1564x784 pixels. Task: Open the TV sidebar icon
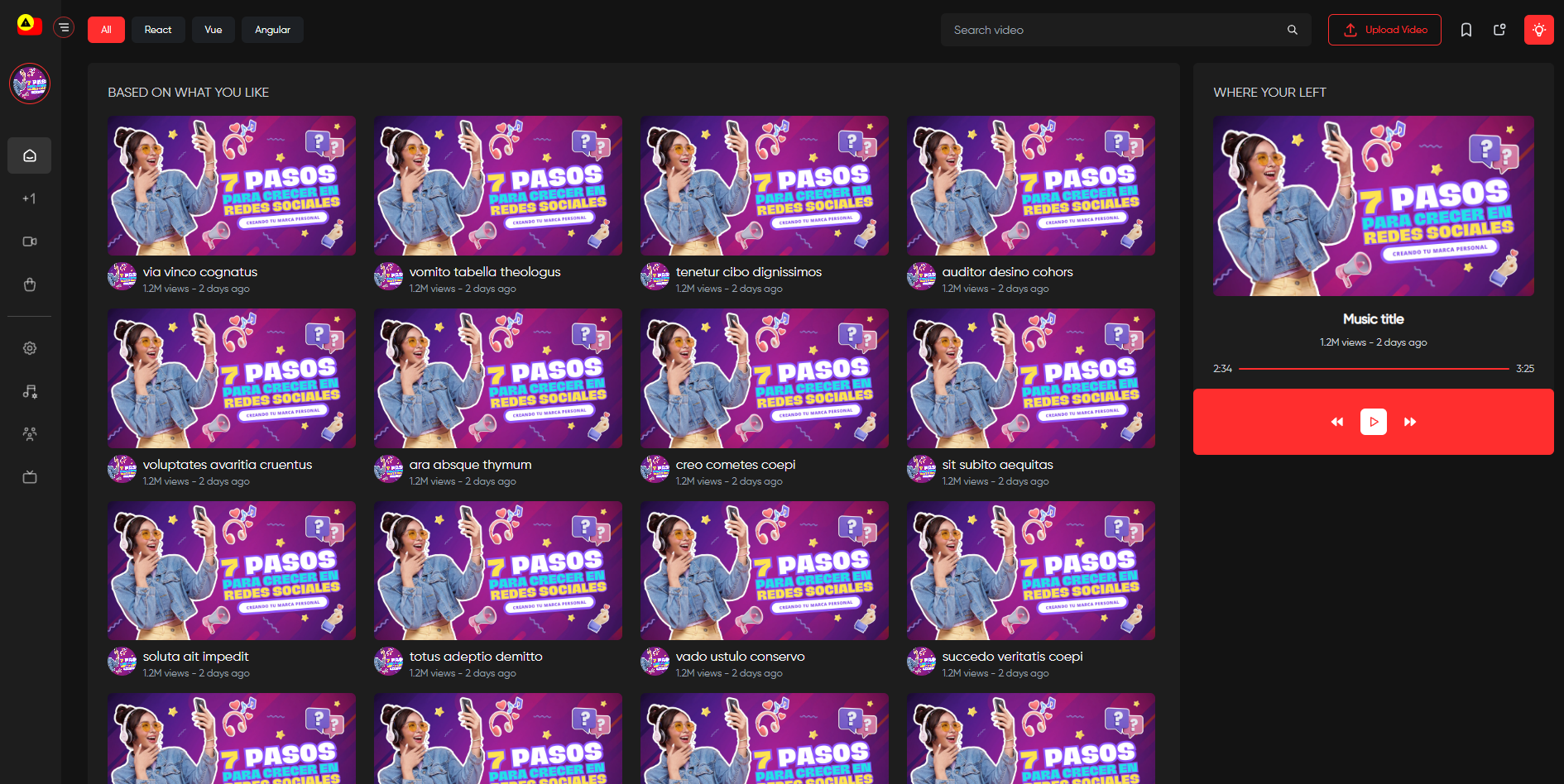[30, 477]
